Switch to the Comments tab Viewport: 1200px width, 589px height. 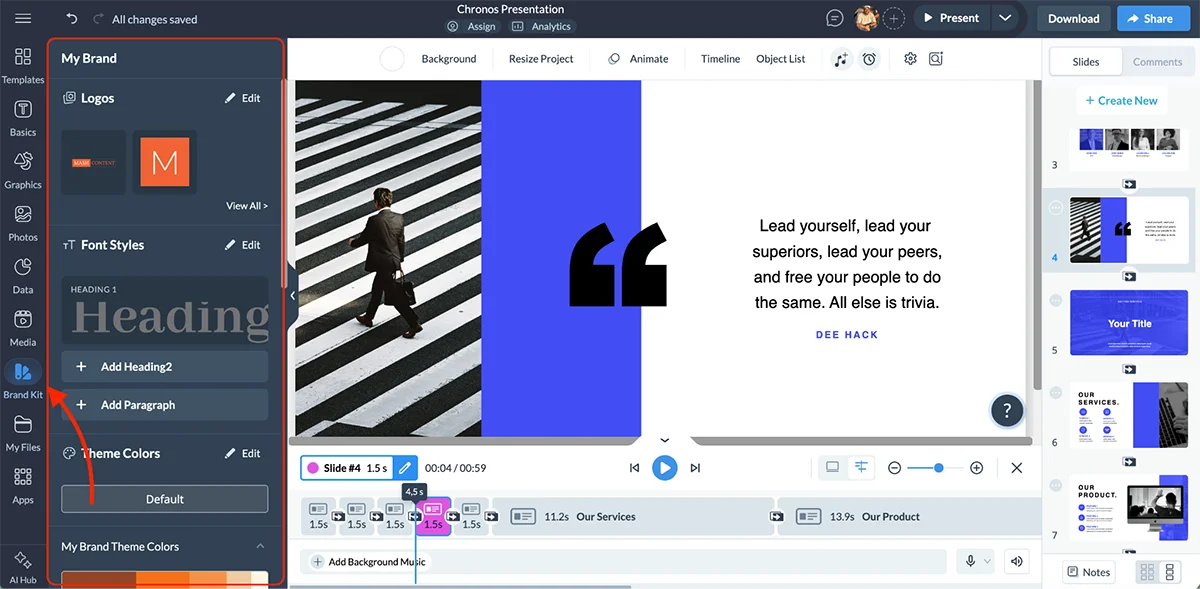(x=1157, y=61)
